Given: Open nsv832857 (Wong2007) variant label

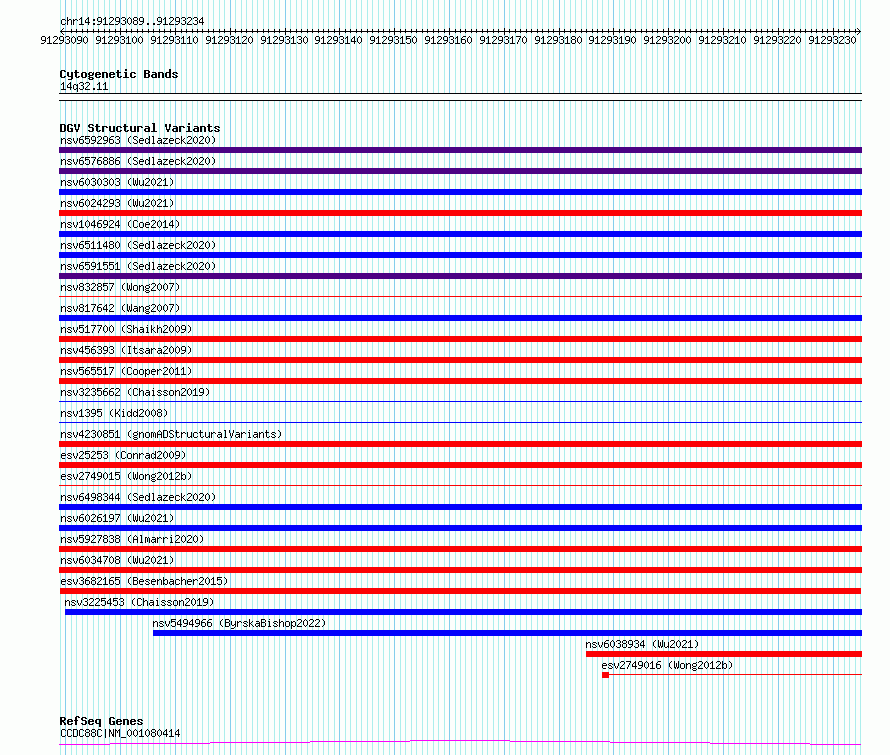Looking at the screenshot, I should tap(120, 287).
